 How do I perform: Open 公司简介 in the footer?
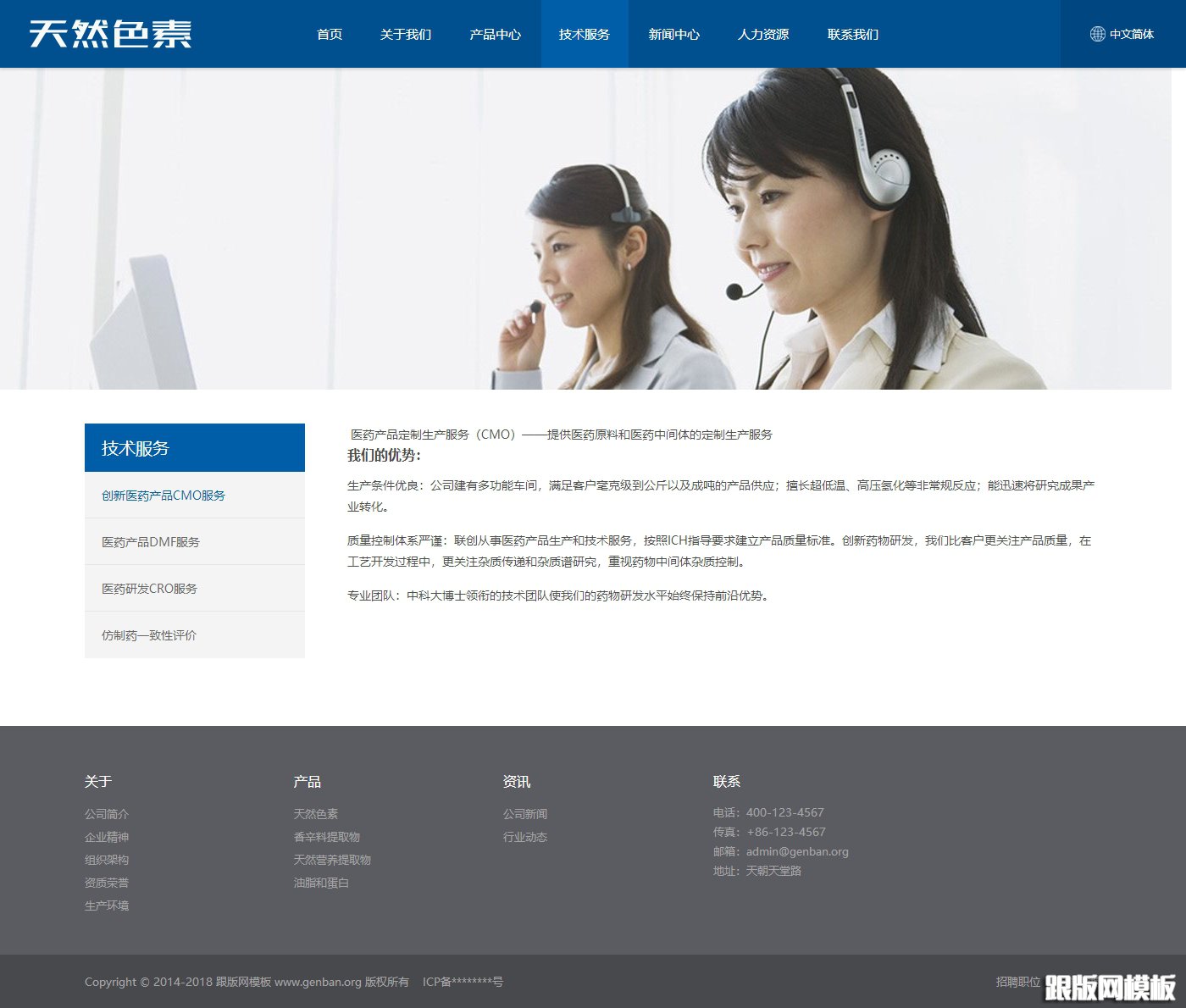tap(106, 813)
